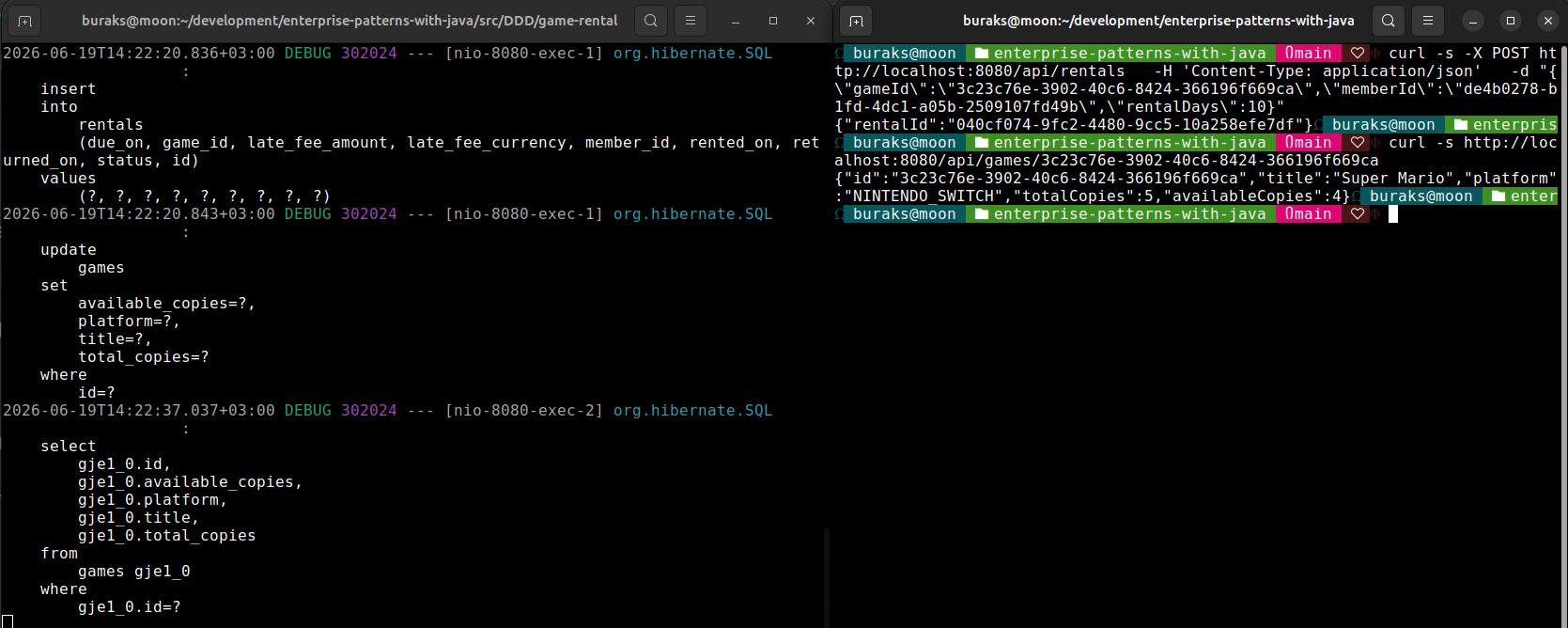This screenshot has width=1568, height=628.
Task: Click 'available_copies=?,' in update statement
Action: tap(166, 304)
